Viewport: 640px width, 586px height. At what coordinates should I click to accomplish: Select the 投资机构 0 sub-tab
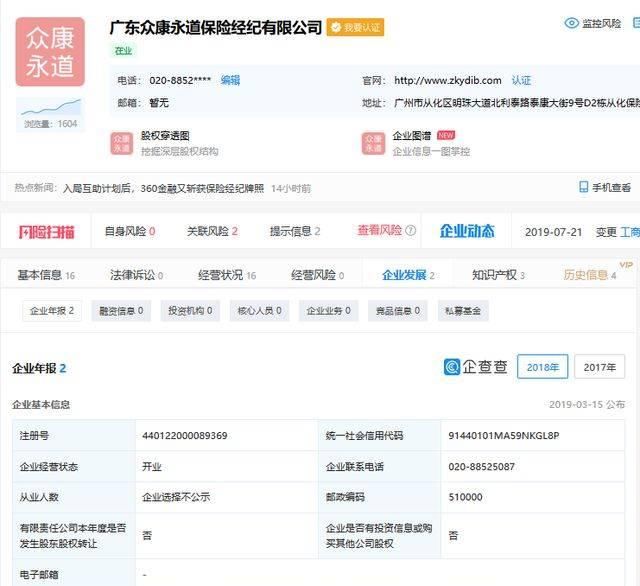click(x=190, y=311)
